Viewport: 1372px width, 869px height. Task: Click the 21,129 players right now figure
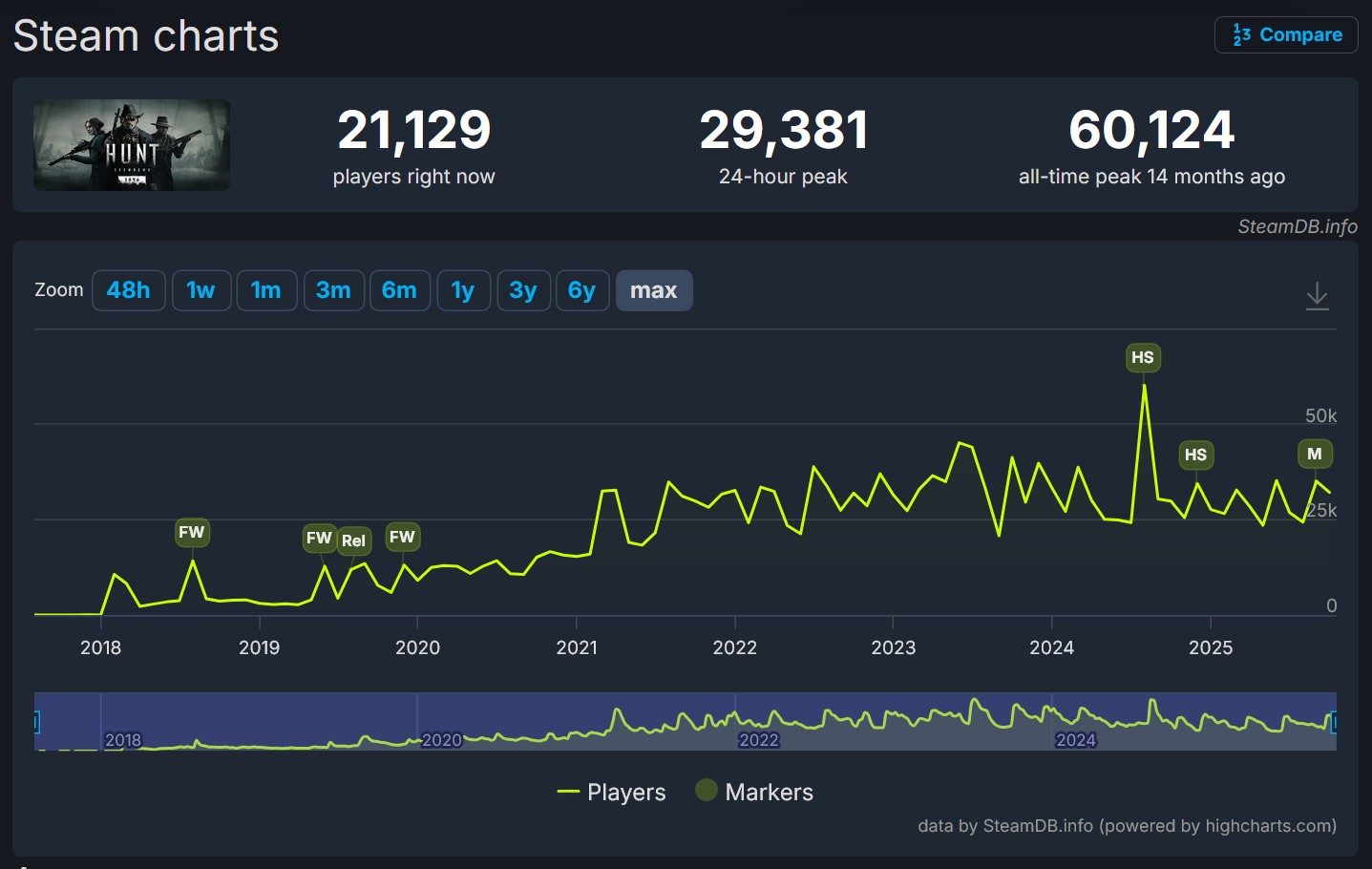point(413,130)
